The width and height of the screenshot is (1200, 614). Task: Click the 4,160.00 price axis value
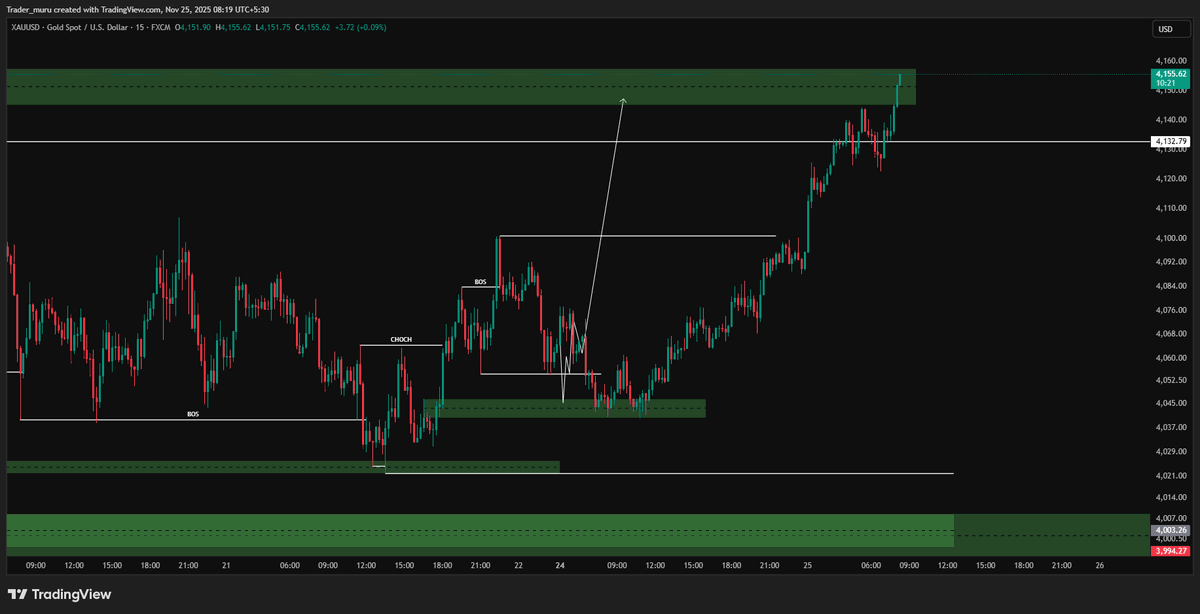pos(1170,60)
